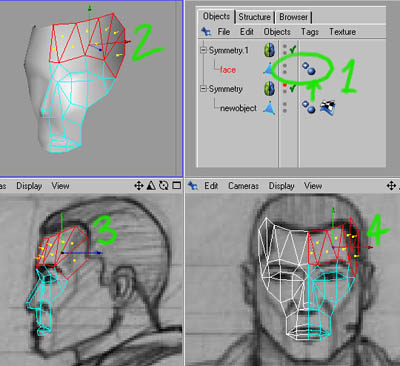Click the pin icon in the front viewport menu bar

click(x=193, y=186)
